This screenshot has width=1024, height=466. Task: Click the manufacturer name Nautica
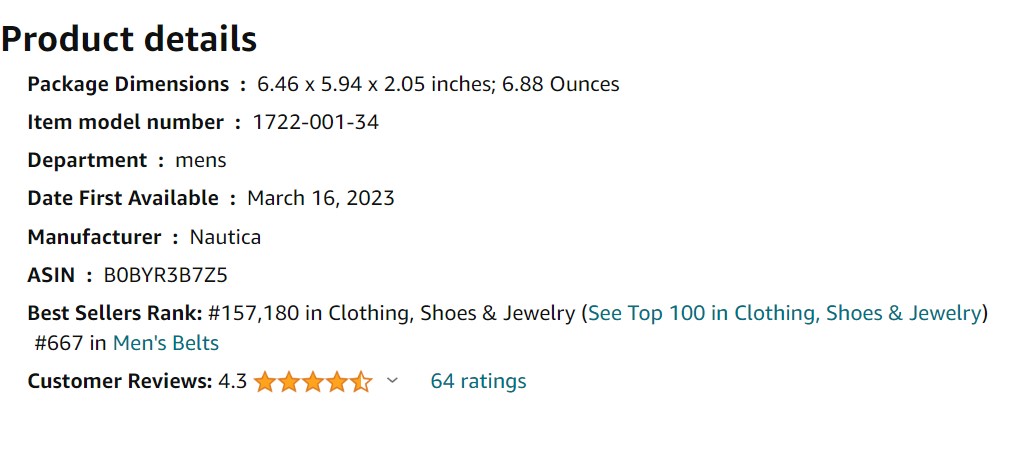[x=225, y=237]
